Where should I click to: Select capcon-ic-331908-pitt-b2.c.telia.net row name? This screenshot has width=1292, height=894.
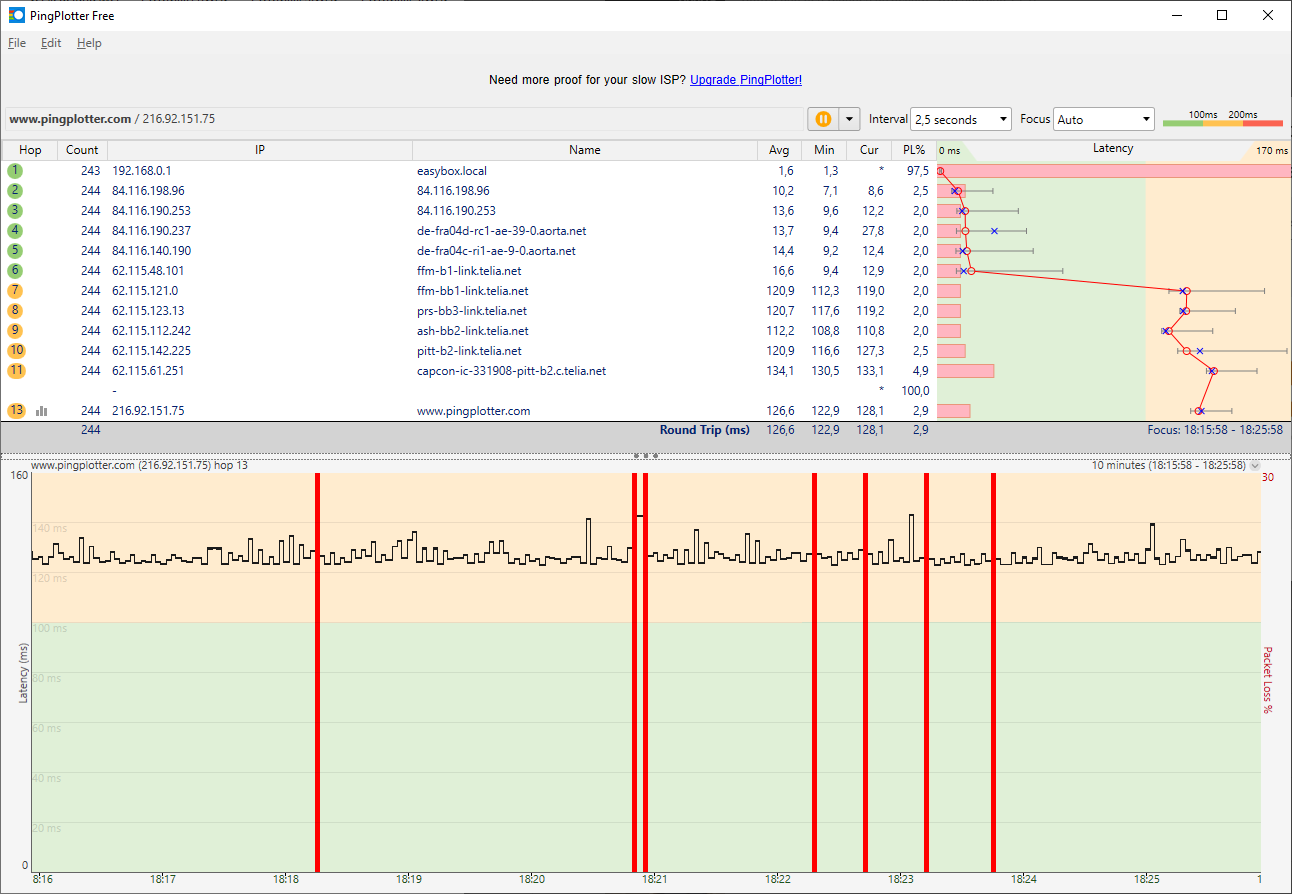pyautogui.click(x=511, y=371)
